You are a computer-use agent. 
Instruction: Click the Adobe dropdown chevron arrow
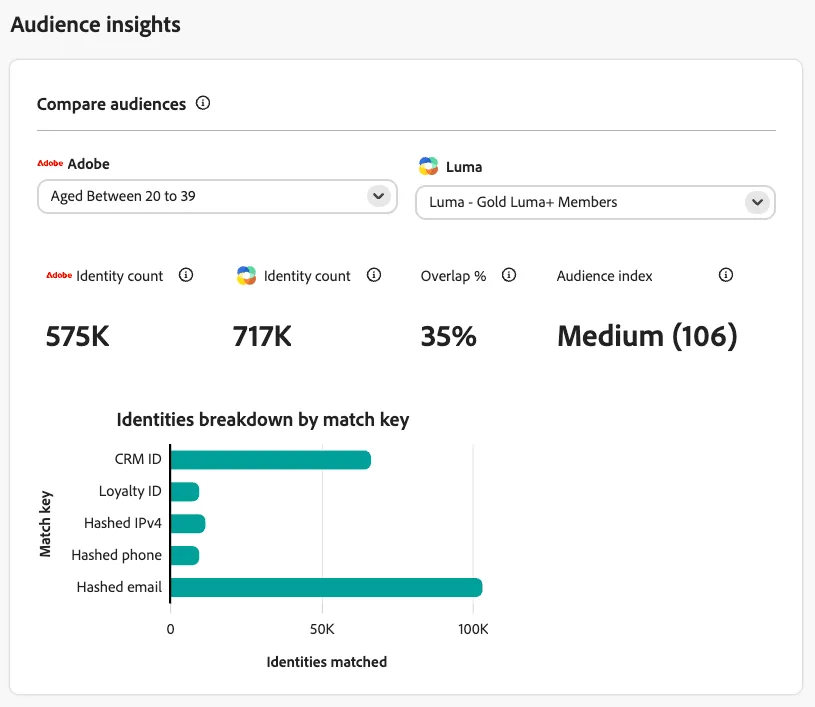coord(379,196)
